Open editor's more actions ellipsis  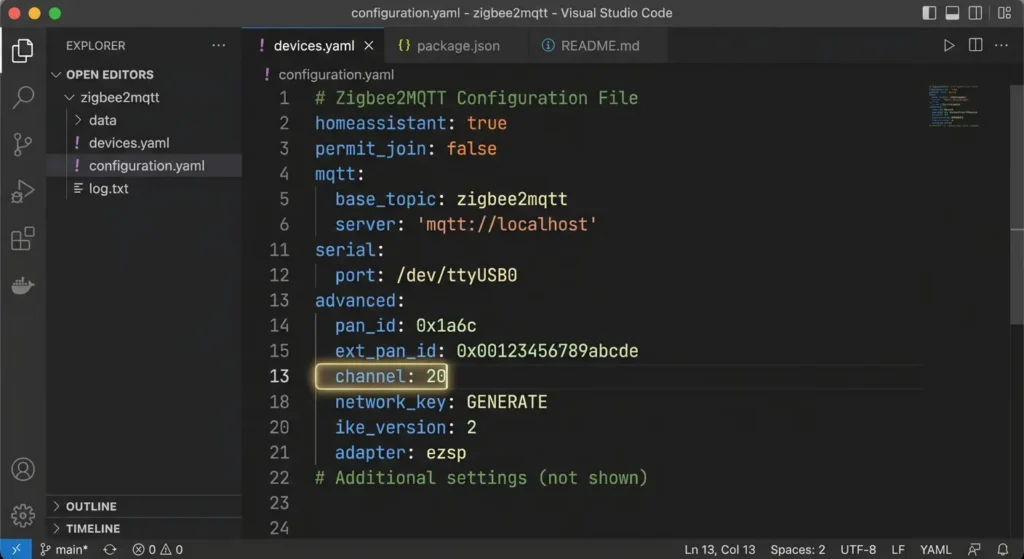click(1001, 45)
